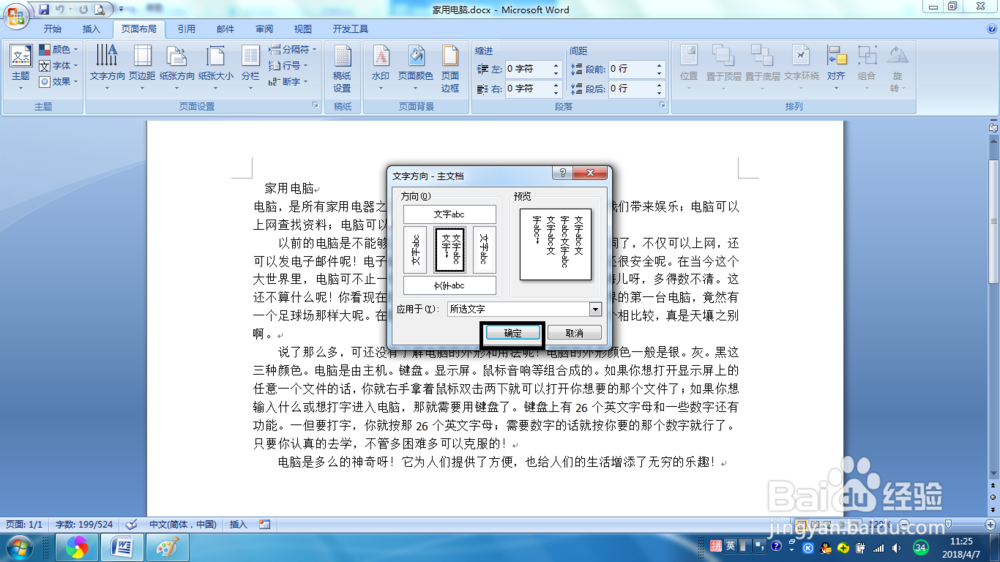The height and width of the screenshot is (562, 1000).
Task: Open theme Colors dropdown
Action: point(59,49)
